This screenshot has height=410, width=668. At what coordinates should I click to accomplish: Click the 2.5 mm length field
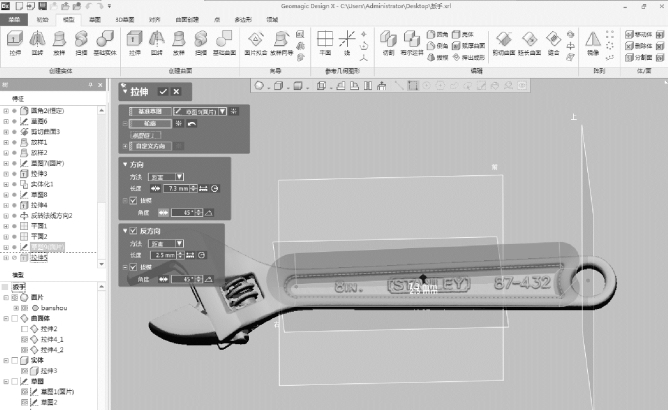coord(163,255)
